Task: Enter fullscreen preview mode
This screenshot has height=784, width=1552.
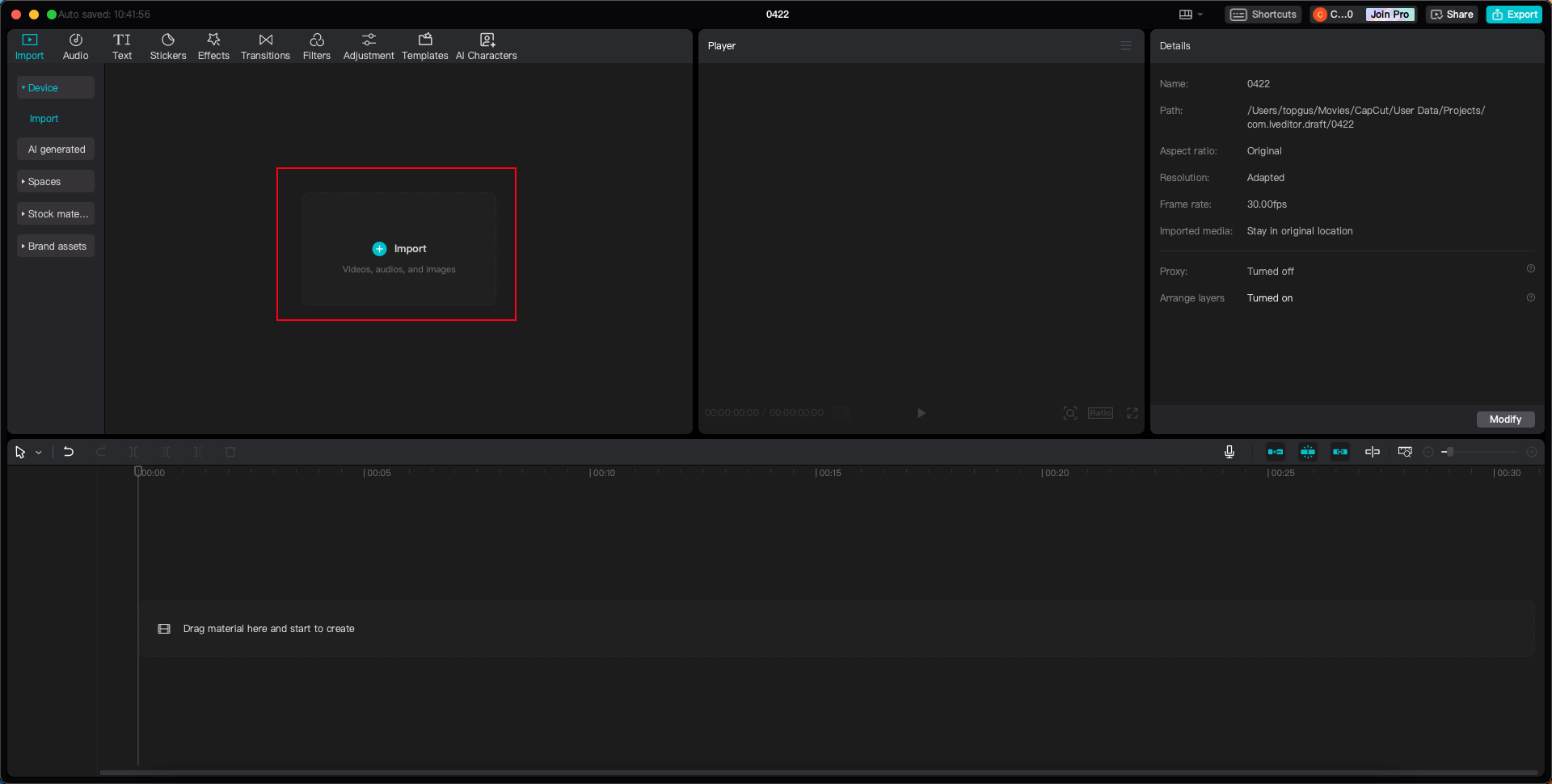Action: (x=1132, y=413)
